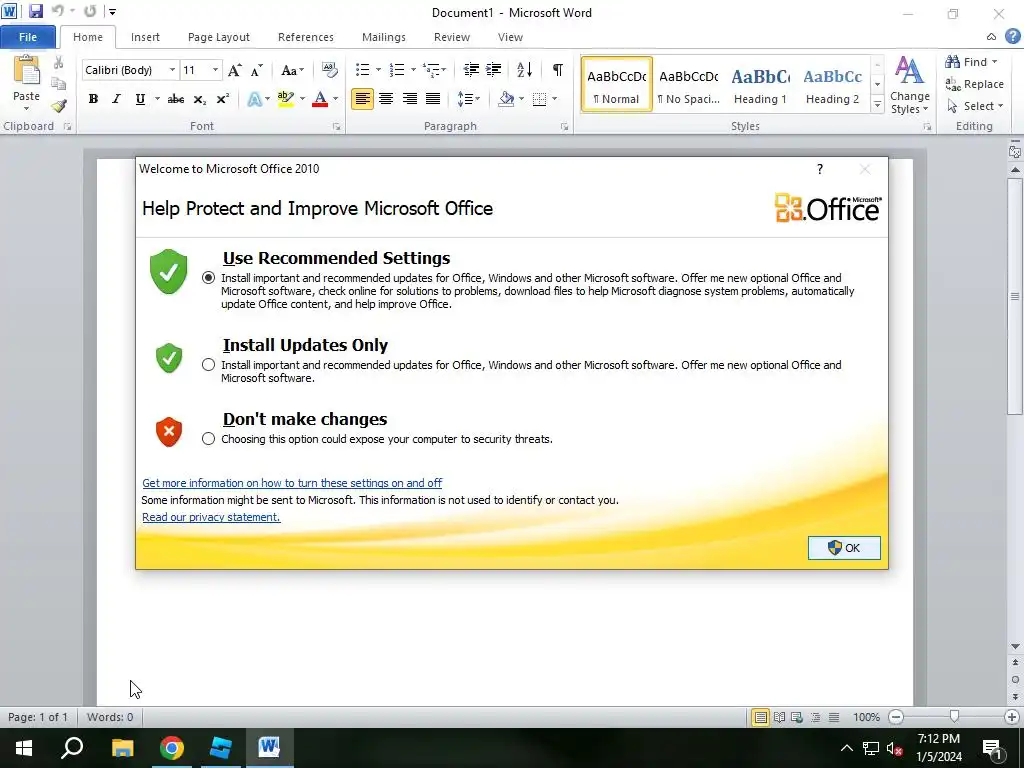Select Don't make changes radio button

pos(208,439)
